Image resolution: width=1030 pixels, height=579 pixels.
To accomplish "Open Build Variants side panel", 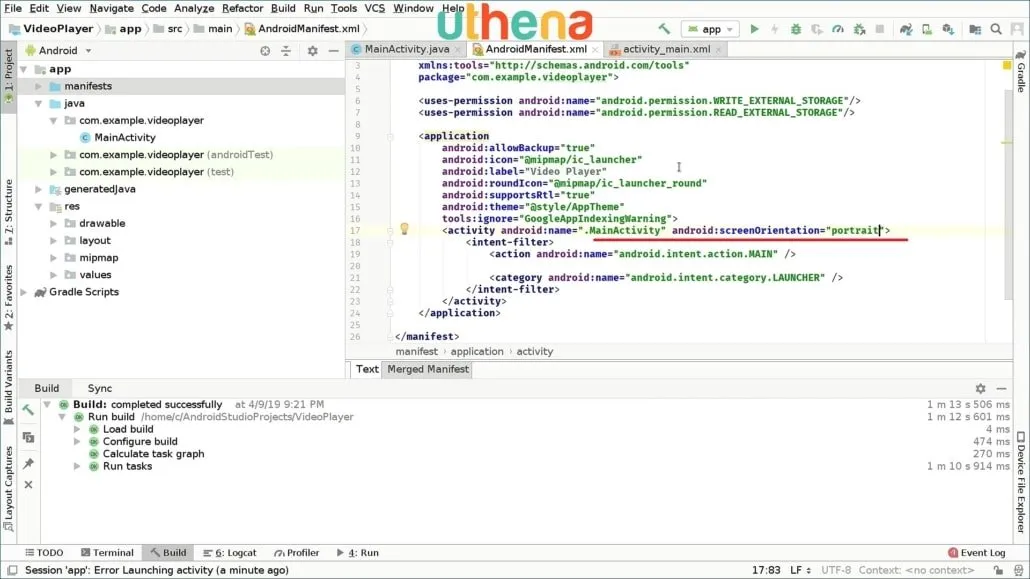I will (x=9, y=388).
